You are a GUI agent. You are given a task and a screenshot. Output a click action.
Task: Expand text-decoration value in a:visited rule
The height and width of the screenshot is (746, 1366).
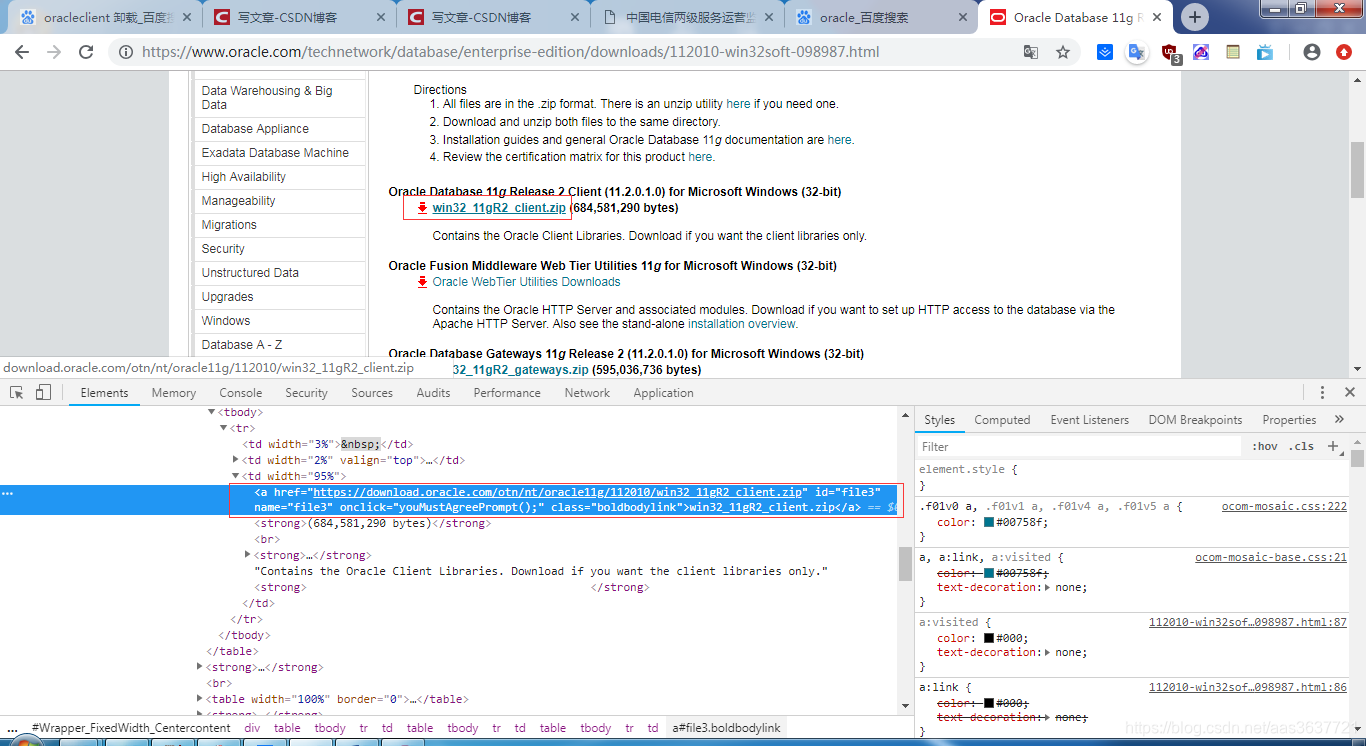pyautogui.click(x=1047, y=652)
